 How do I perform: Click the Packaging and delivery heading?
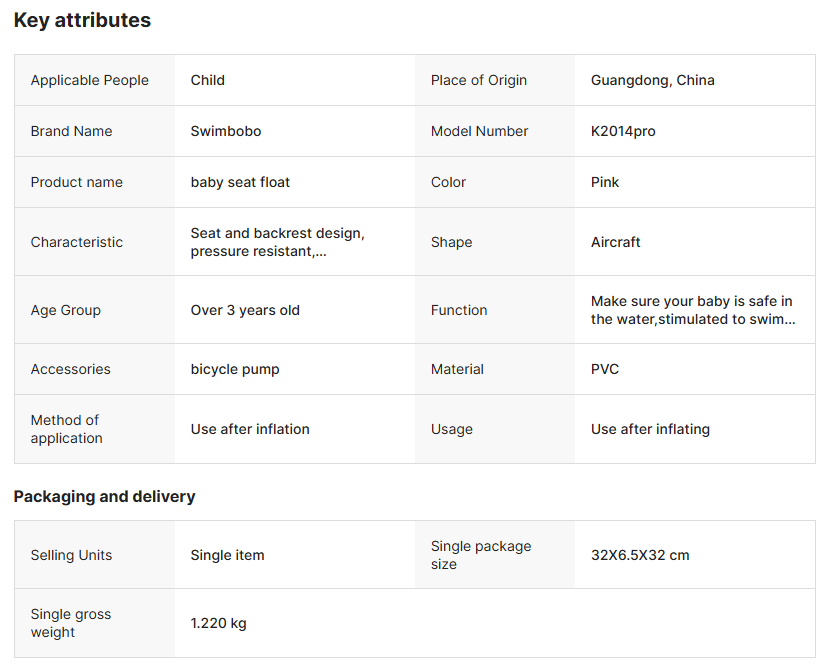(x=104, y=496)
